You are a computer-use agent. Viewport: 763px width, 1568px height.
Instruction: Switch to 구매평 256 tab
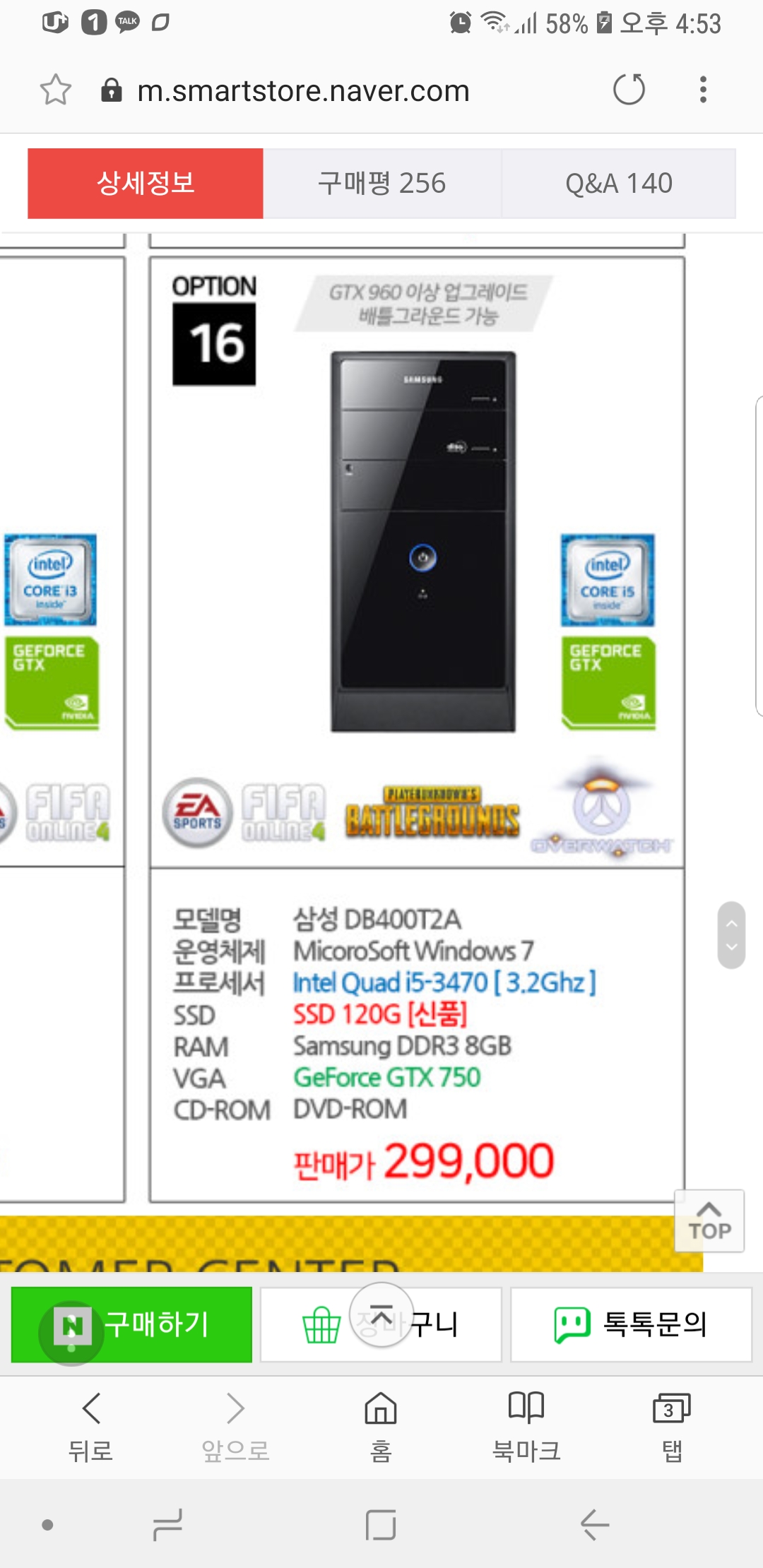tap(382, 184)
